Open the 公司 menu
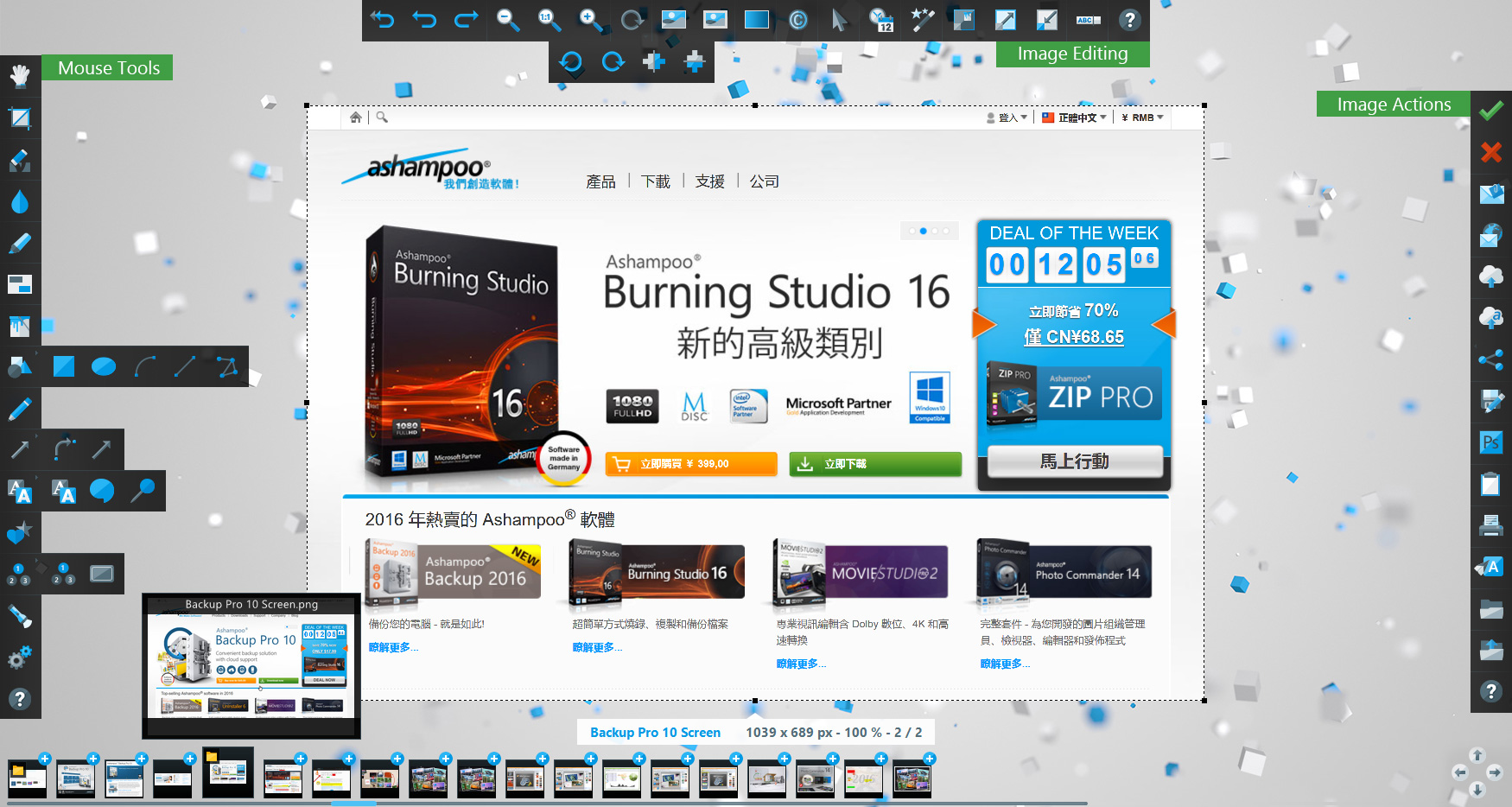This screenshot has height=807, width=1512. [x=765, y=181]
